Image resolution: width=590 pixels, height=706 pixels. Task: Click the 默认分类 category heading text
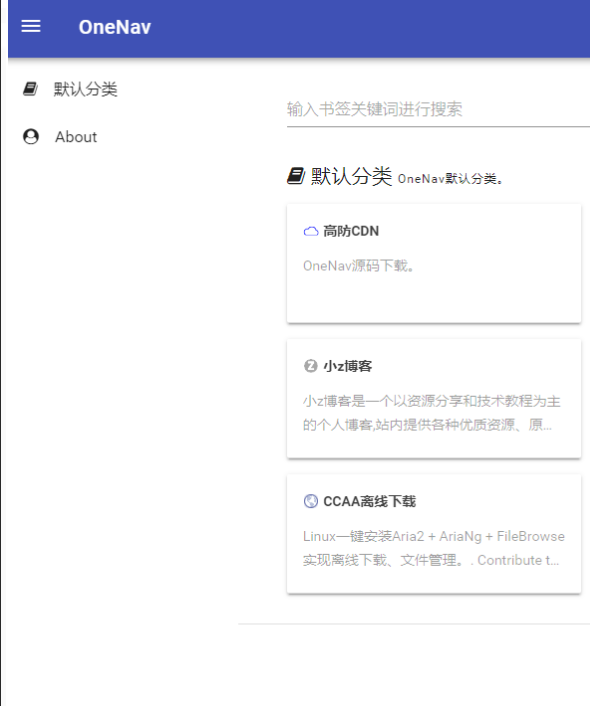click(351, 176)
